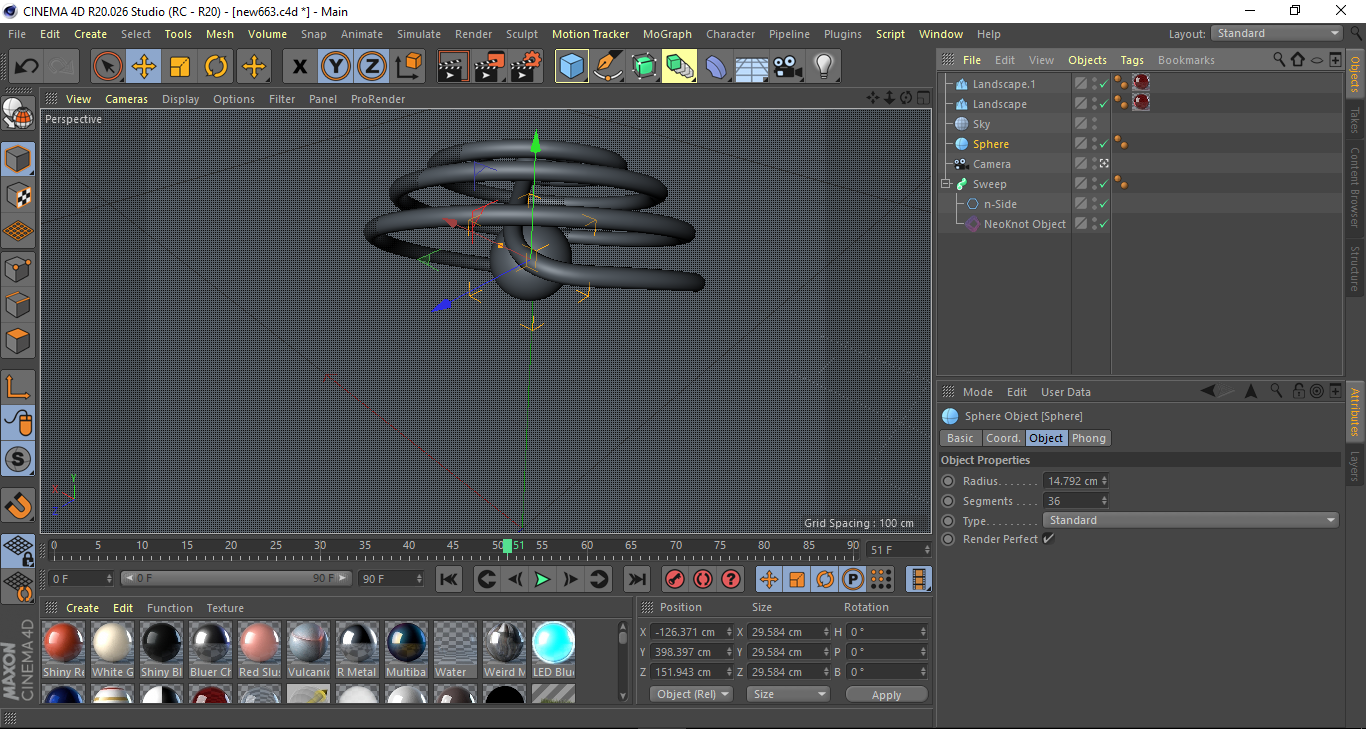Click the Array modeling objects icon
The width and height of the screenshot is (1366, 729).
680,67
